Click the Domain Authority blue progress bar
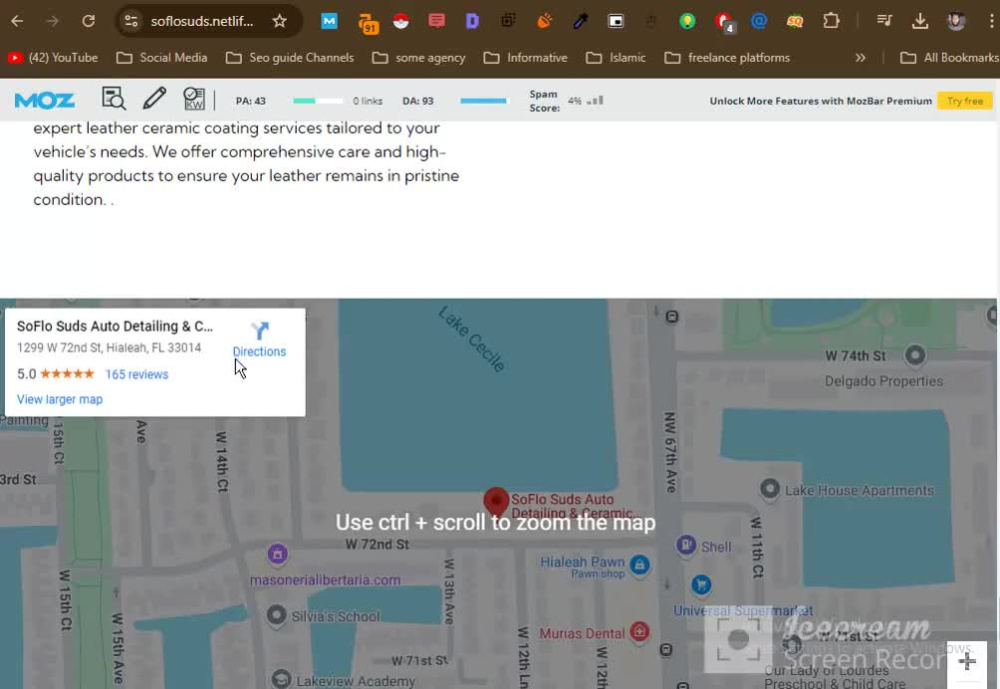 (483, 101)
